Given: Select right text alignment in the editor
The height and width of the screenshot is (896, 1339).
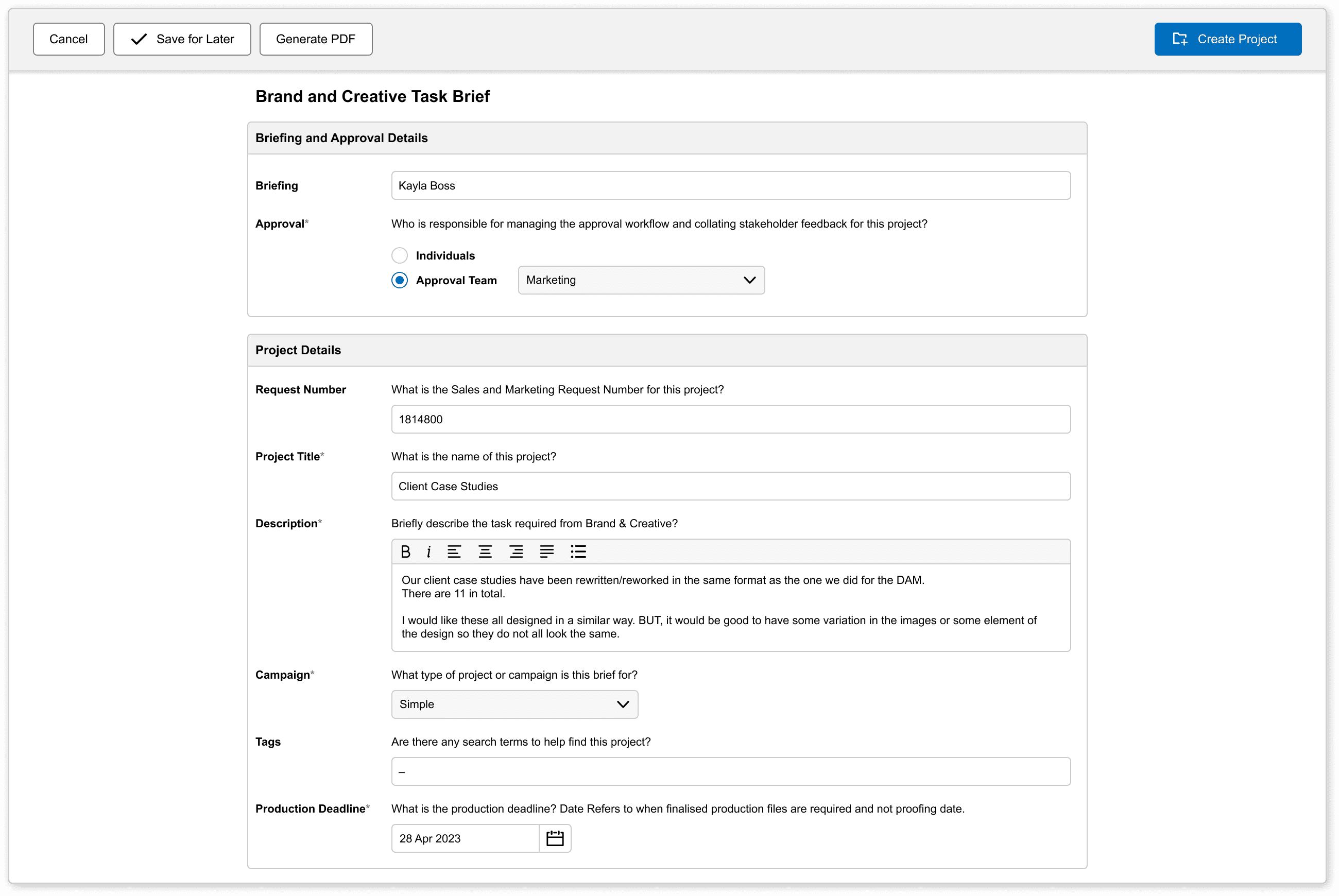Looking at the screenshot, I should click(516, 552).
